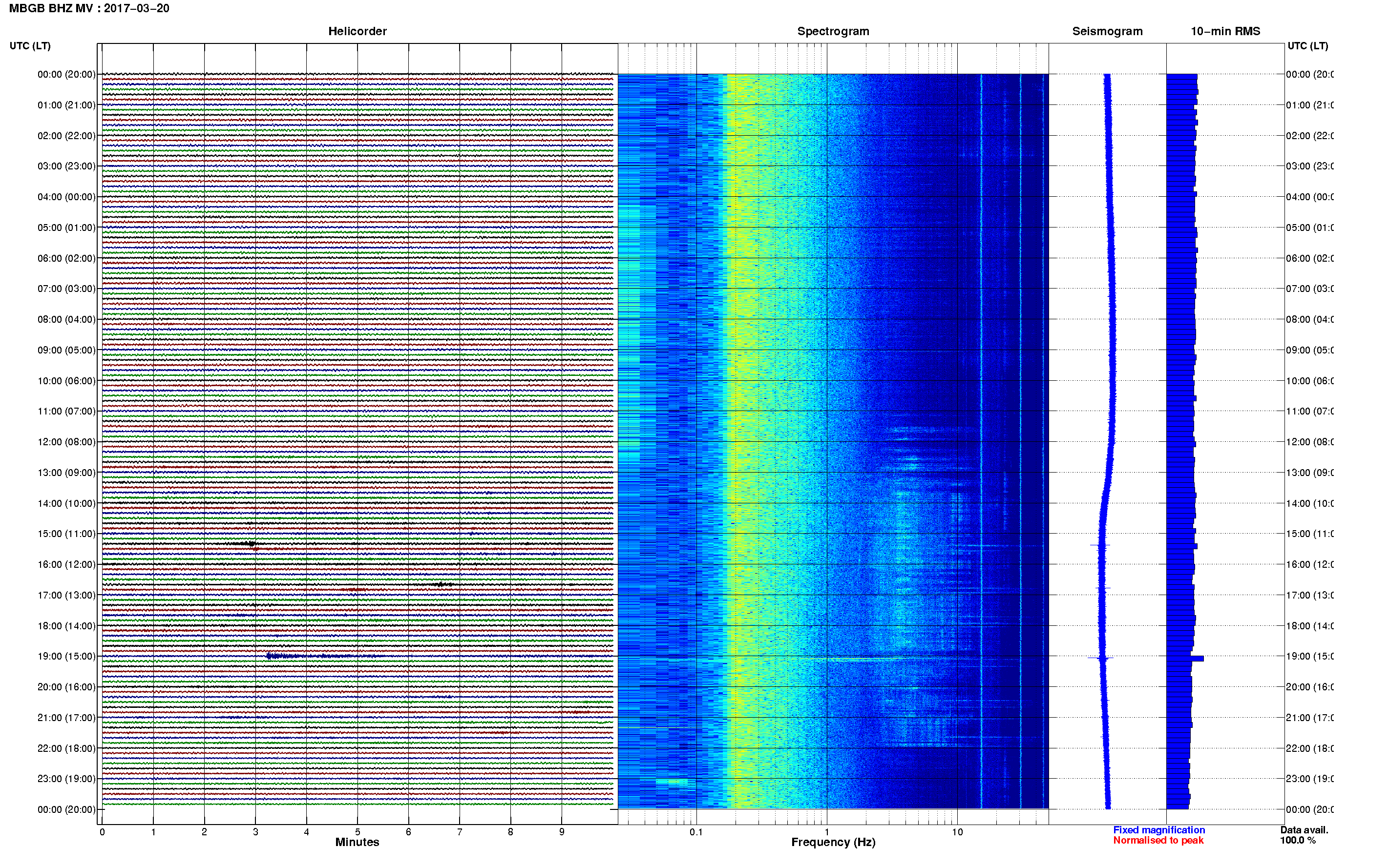The height and width of the screenshot is (868, 1389).
Task: Click the 10 tick on the Frequency axis
Action: pos(957,832)
